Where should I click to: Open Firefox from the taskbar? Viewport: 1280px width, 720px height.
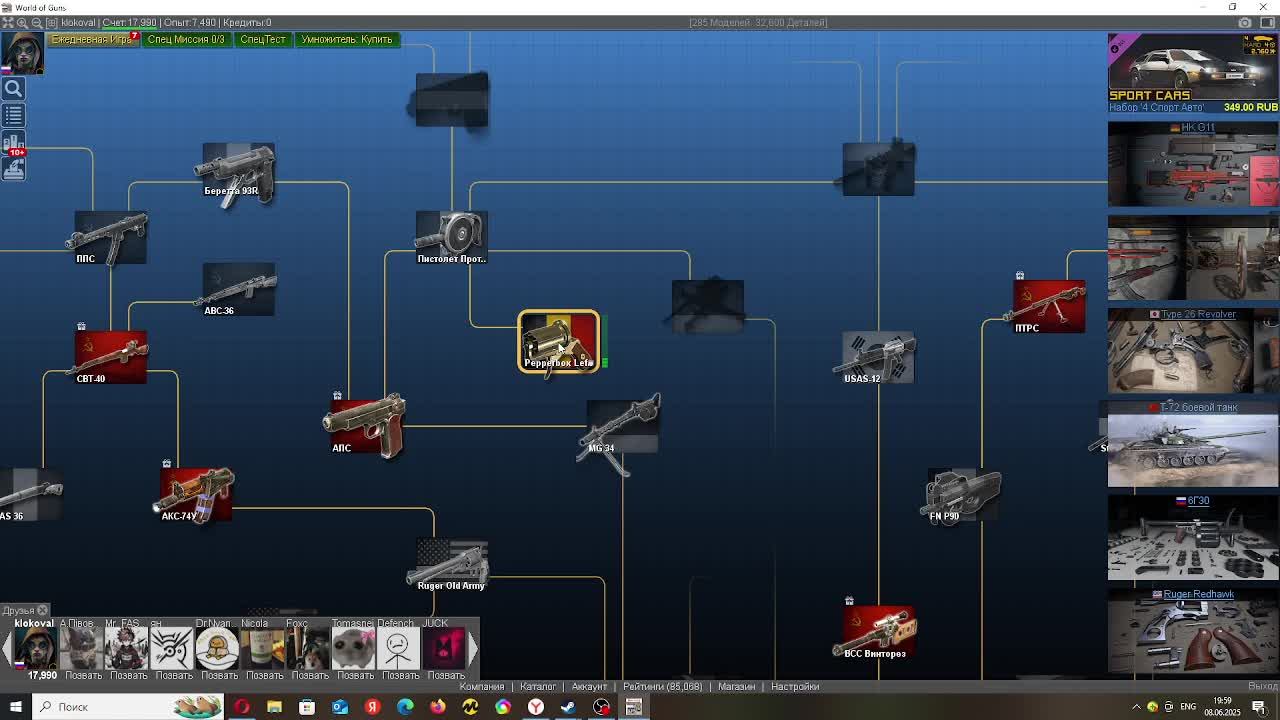pos(438,707)
